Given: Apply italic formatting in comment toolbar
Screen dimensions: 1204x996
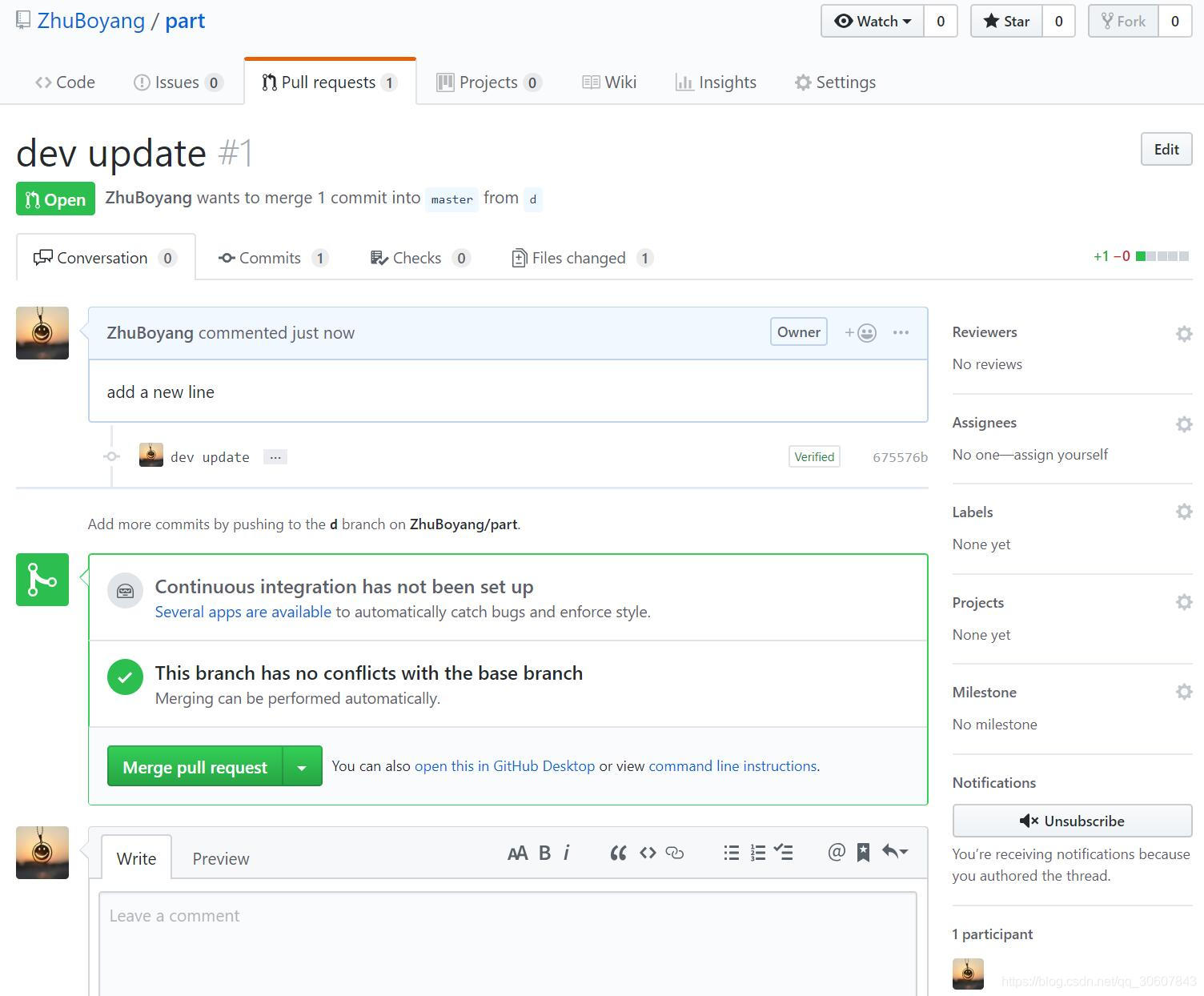Looking at the screenshot, I should tap(566, 853).
